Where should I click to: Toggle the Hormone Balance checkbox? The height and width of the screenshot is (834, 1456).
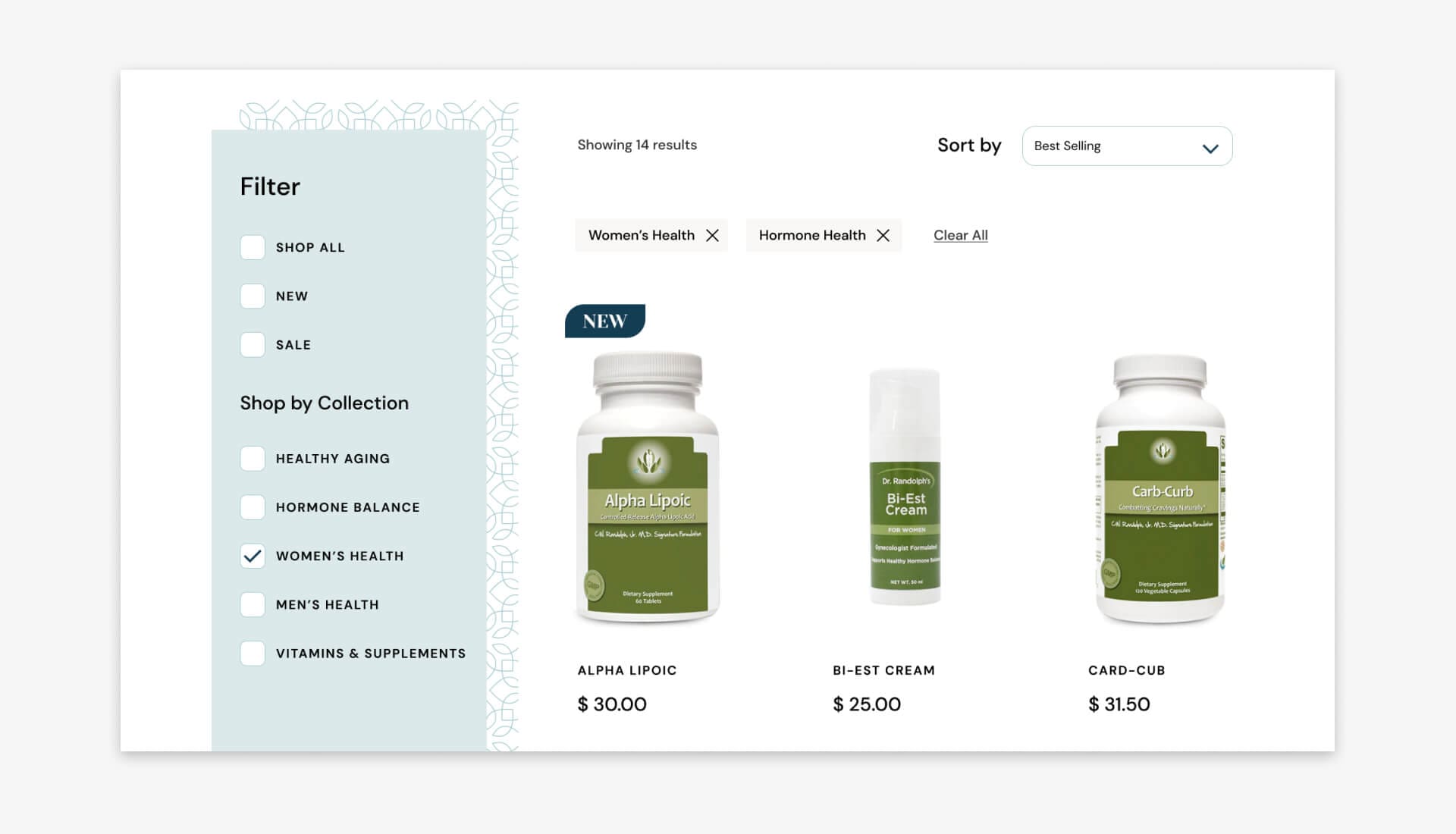click(253, 507)
